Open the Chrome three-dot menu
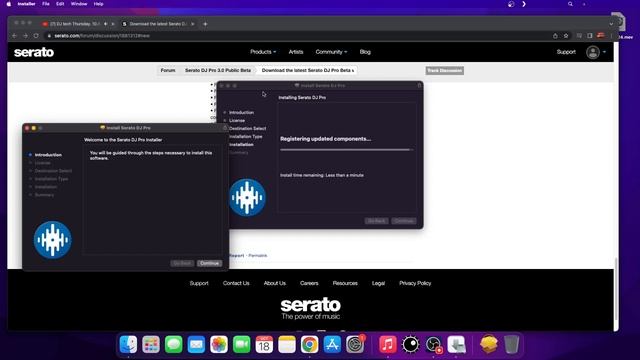 click(611, 36)
